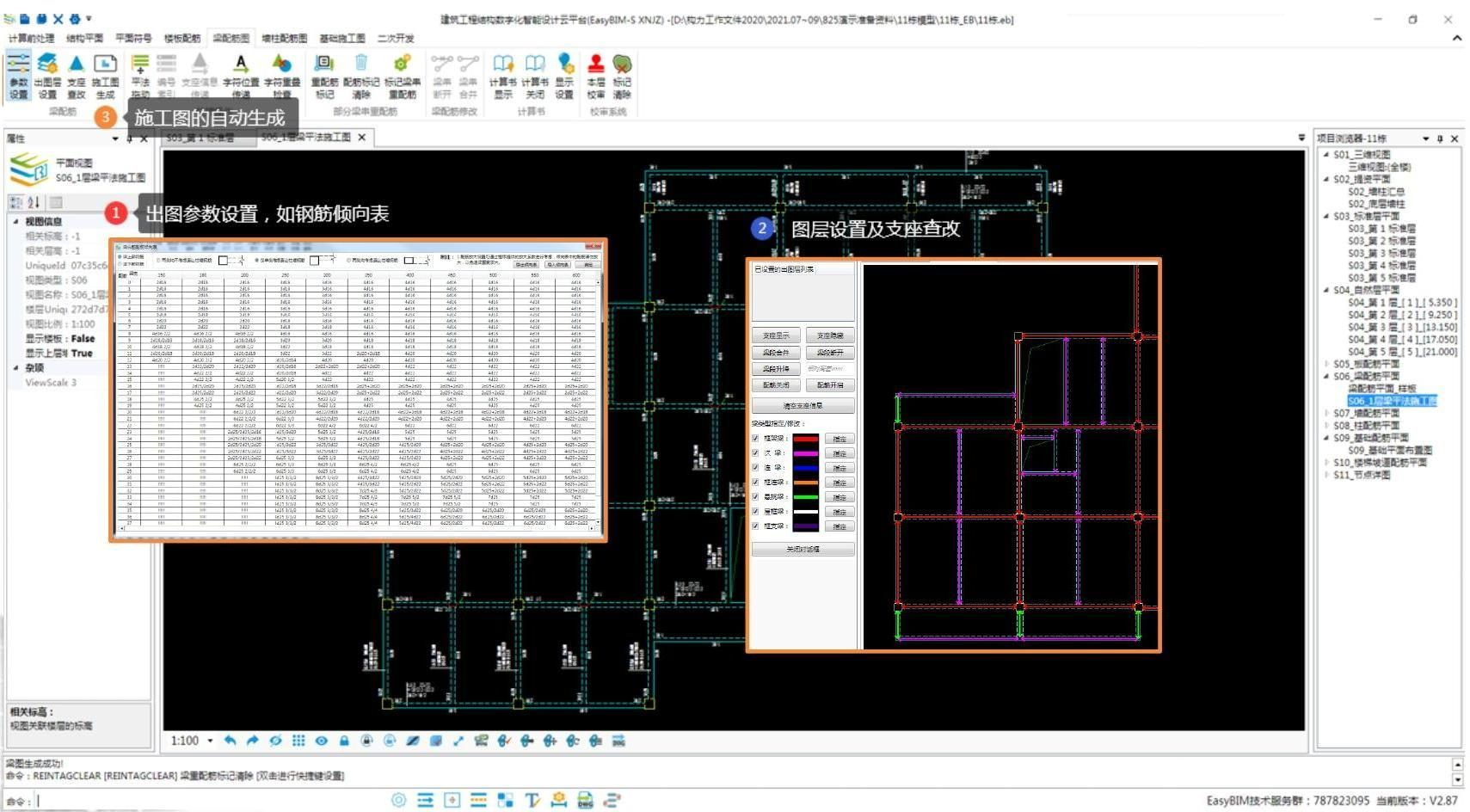The height and width of the screenshot is (812, 1470).
Task: Switch to the 楼板配筋 ribbon tab
Action: click(181, 38)
